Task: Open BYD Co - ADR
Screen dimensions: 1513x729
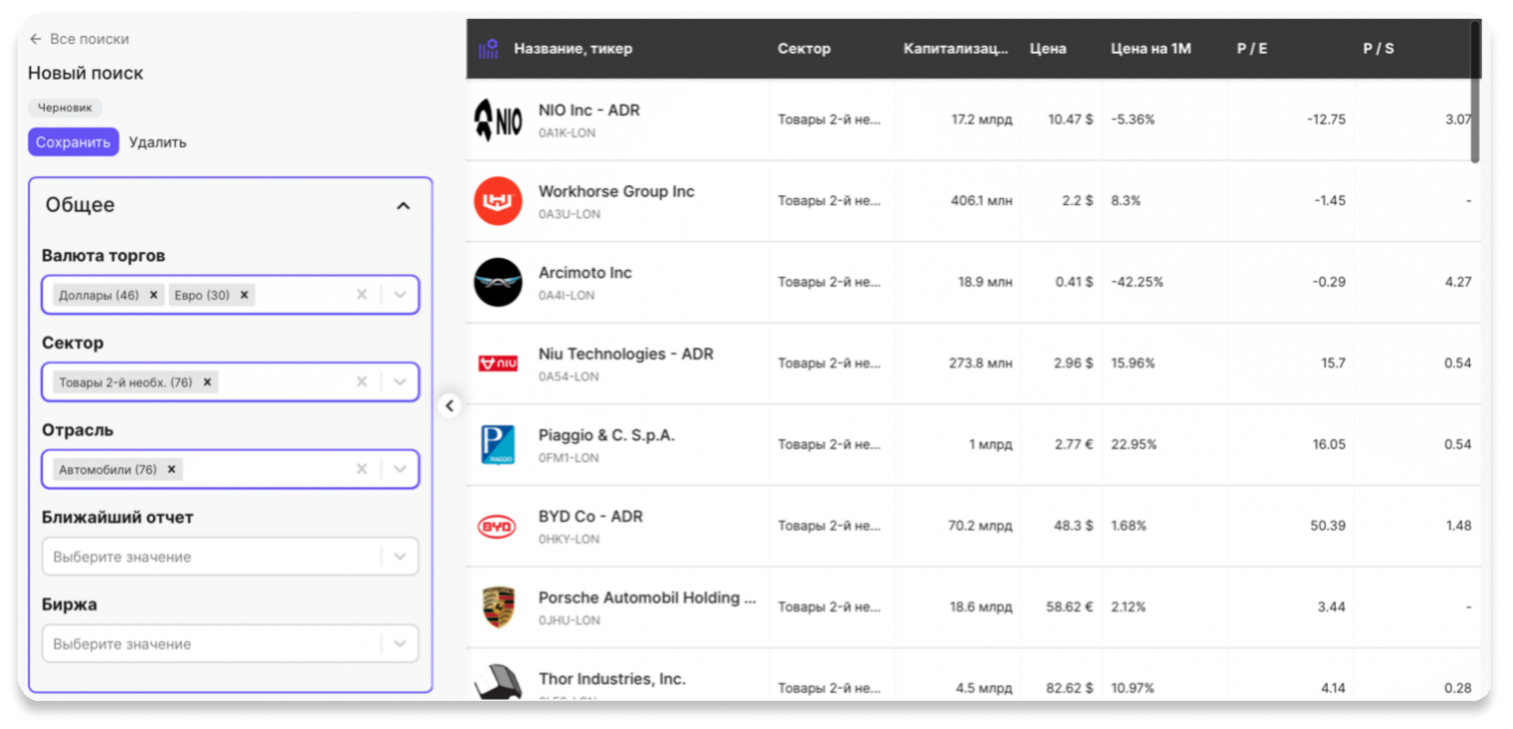Action: (591, 516)
